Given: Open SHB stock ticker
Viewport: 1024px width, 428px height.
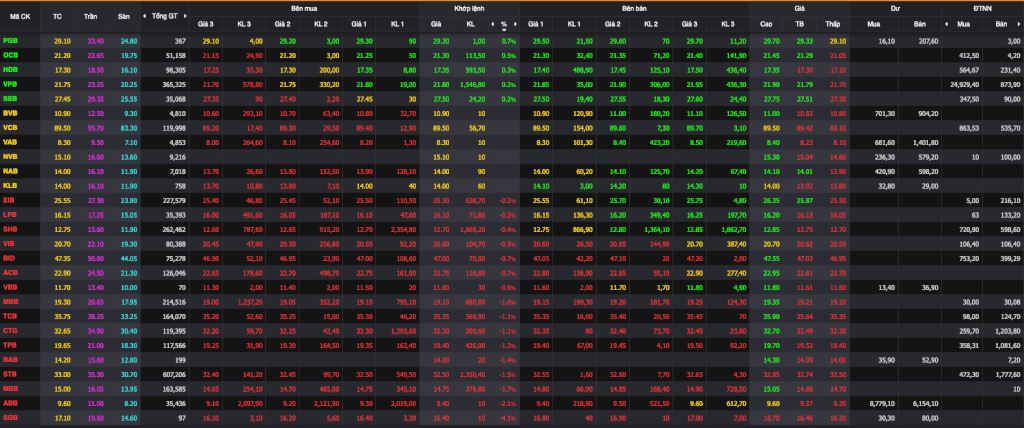Looking at the screenshot, I should tap(10, 229).
